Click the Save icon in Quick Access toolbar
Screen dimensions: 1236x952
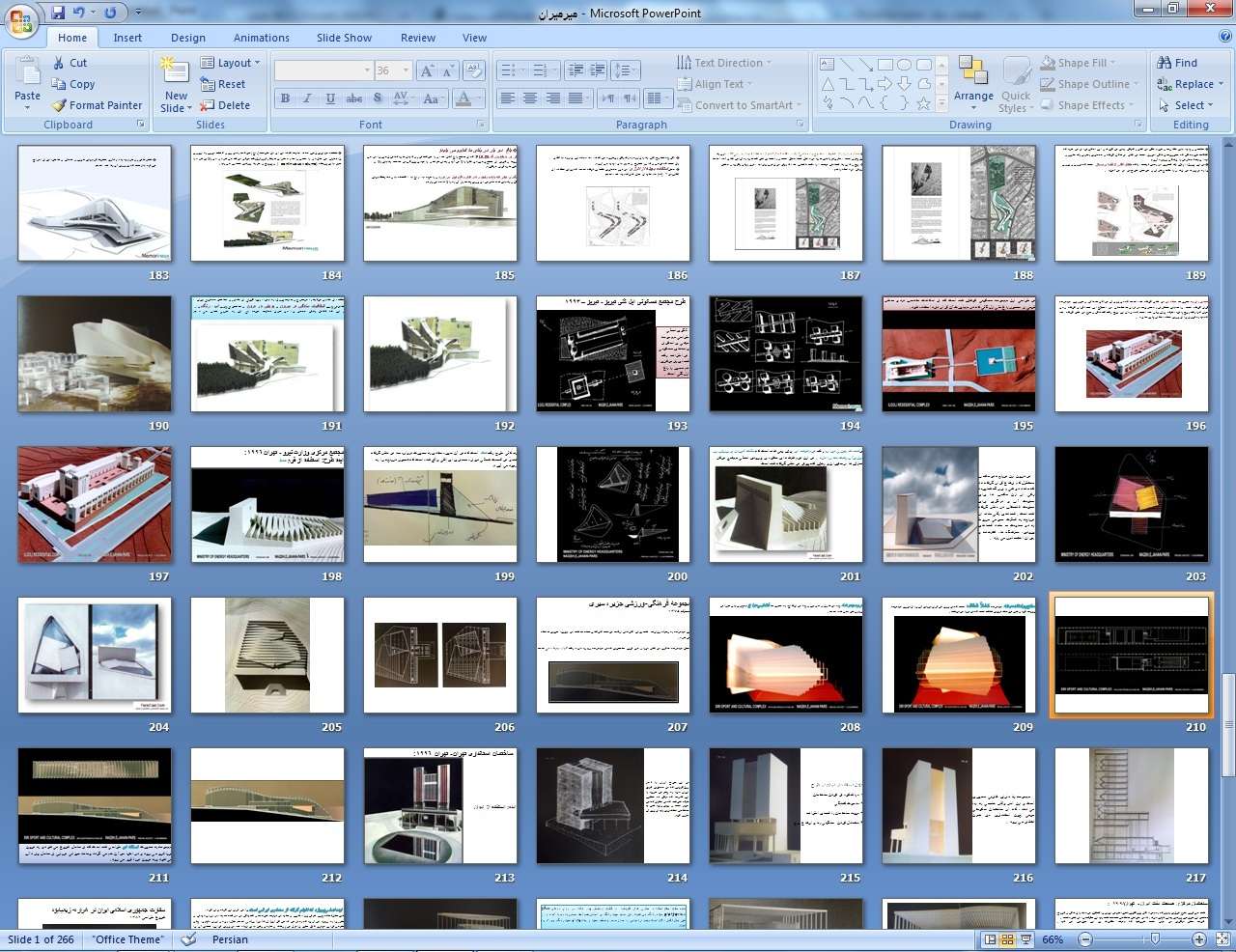click(x=58, y=13)
